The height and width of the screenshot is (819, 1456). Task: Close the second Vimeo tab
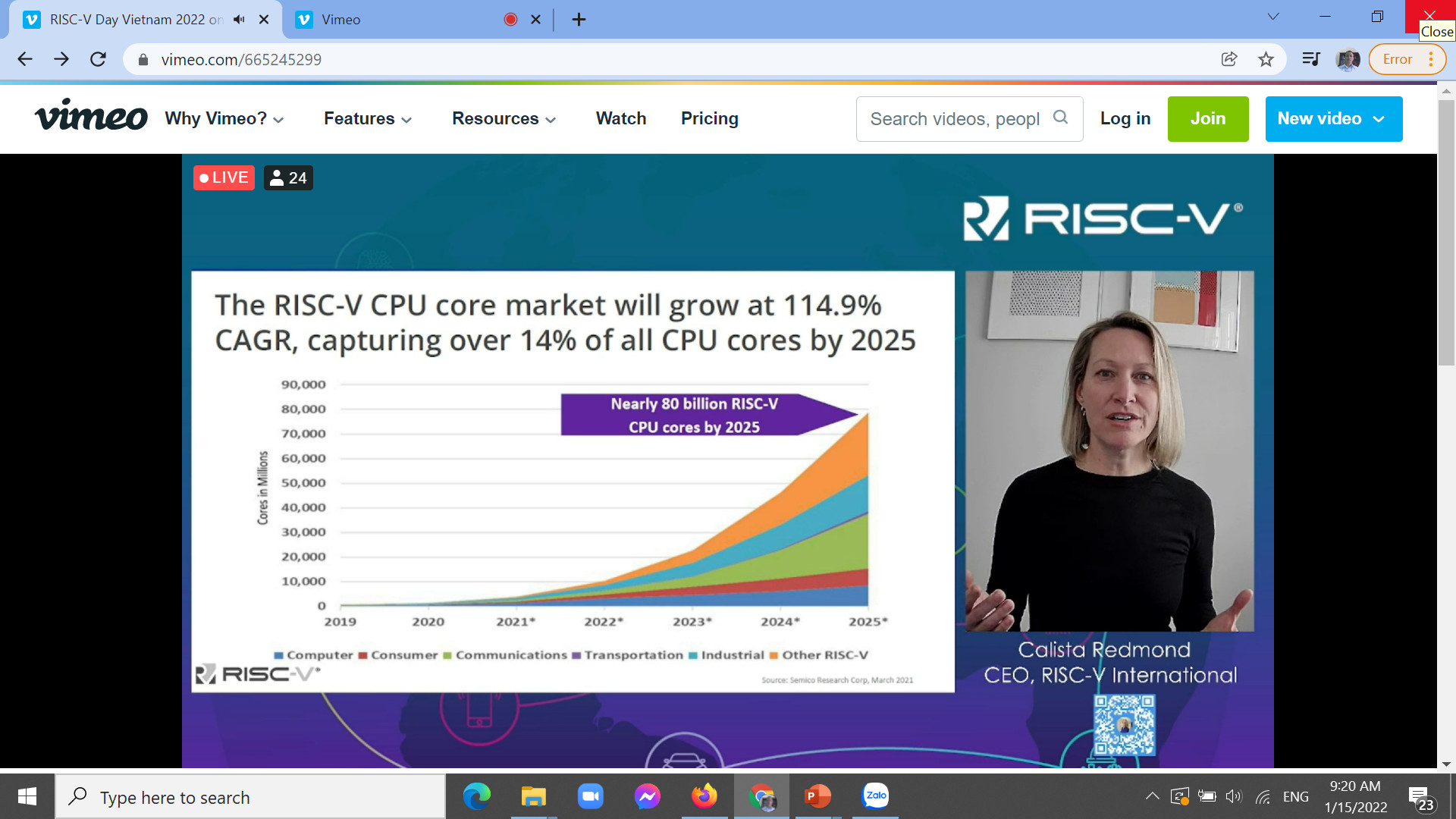point(535,20)
